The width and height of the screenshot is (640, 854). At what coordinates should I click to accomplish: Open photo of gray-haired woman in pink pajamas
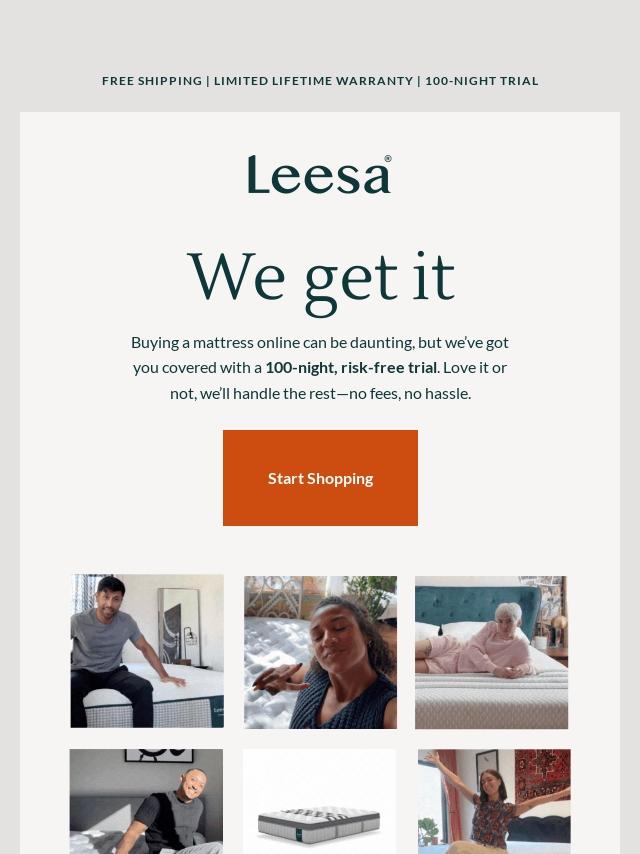point(491,652)
